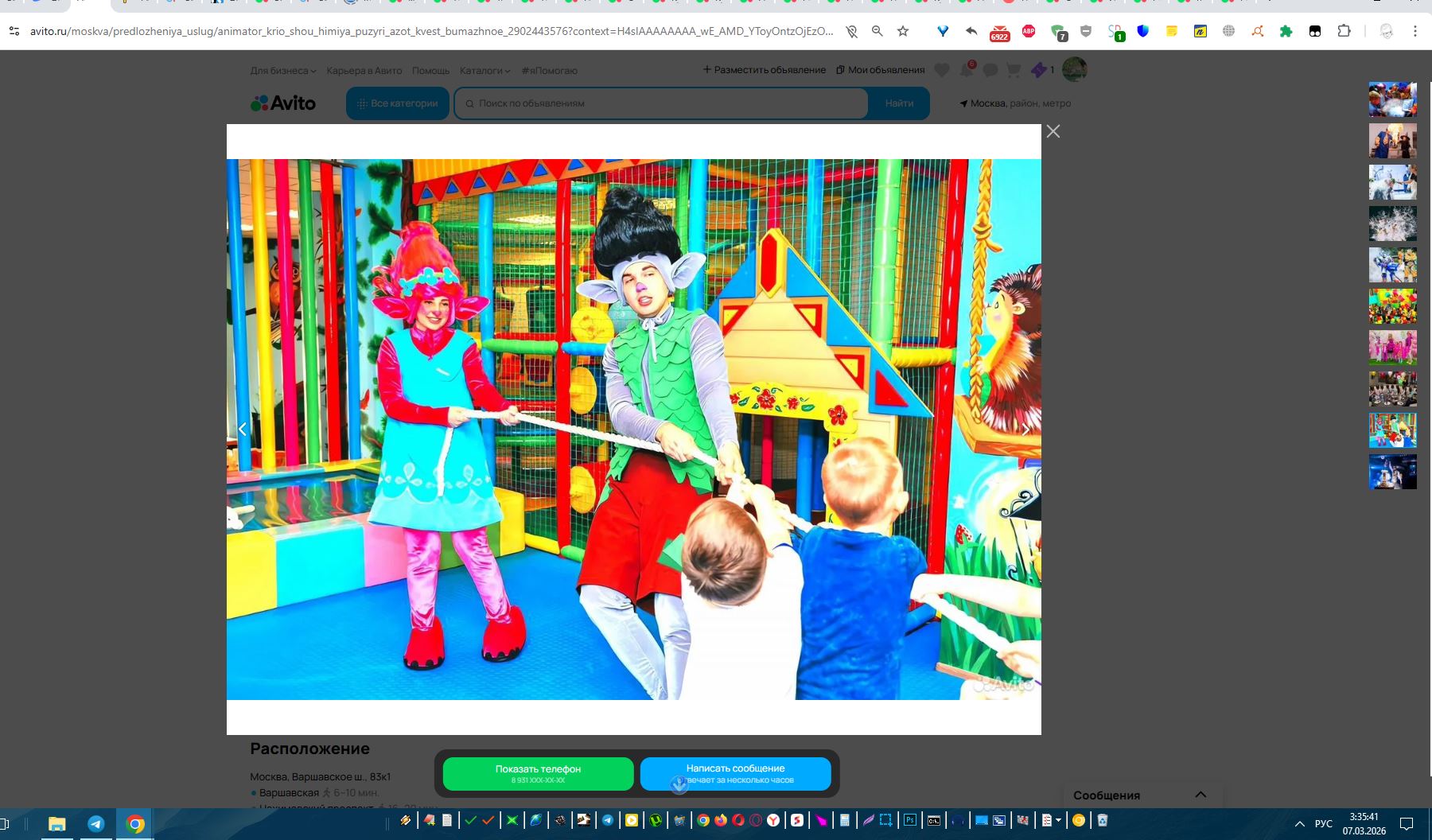Expand the 'Каталоги' dropdown
1432x840 pixels.
(485, 71)
